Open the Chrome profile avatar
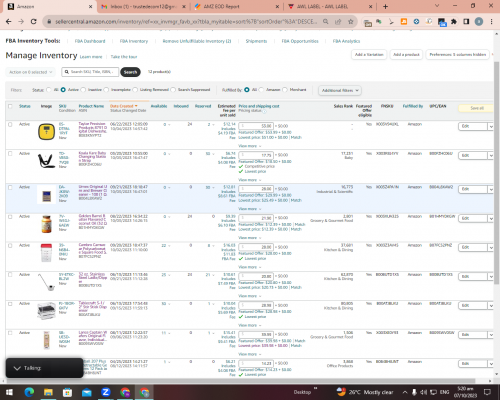The width and height of the screenshot is (500, 400). 479,22
